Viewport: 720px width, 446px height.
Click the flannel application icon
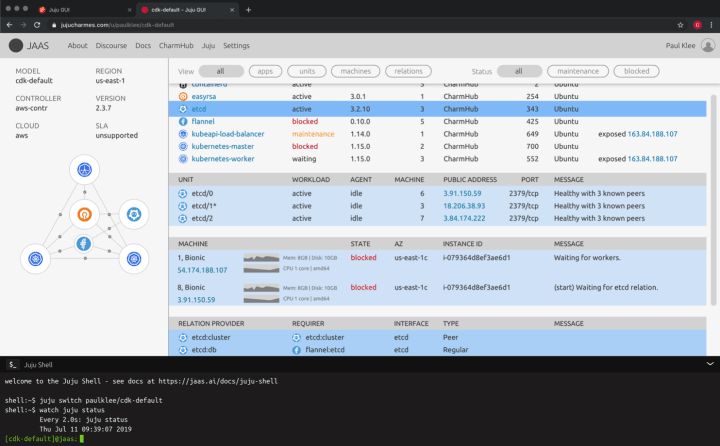tap(183, 121)
